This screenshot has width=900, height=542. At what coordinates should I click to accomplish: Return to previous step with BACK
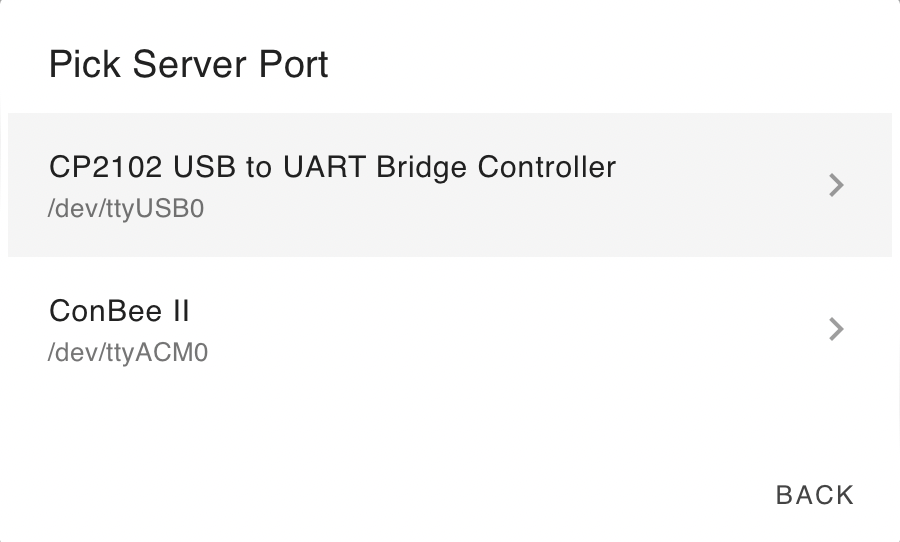coord(814,495)
